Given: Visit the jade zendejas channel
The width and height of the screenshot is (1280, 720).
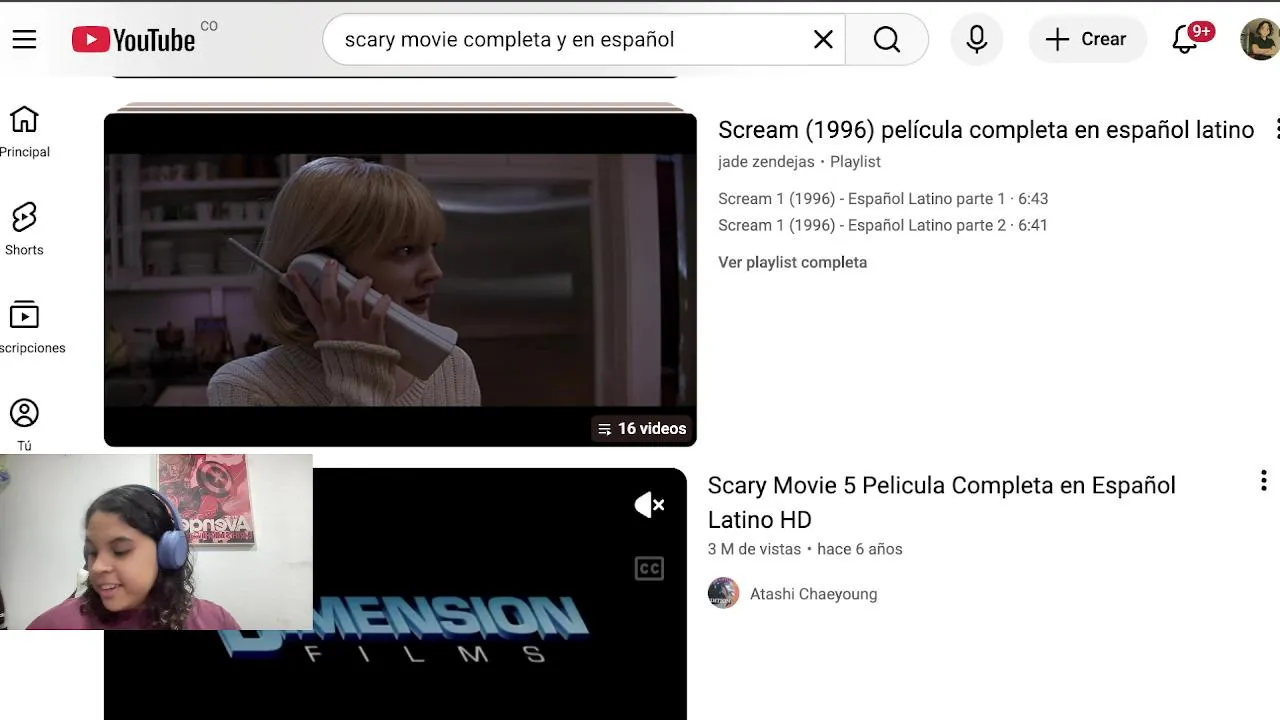Looking at the screenshot, I should [x=766, y=162].
